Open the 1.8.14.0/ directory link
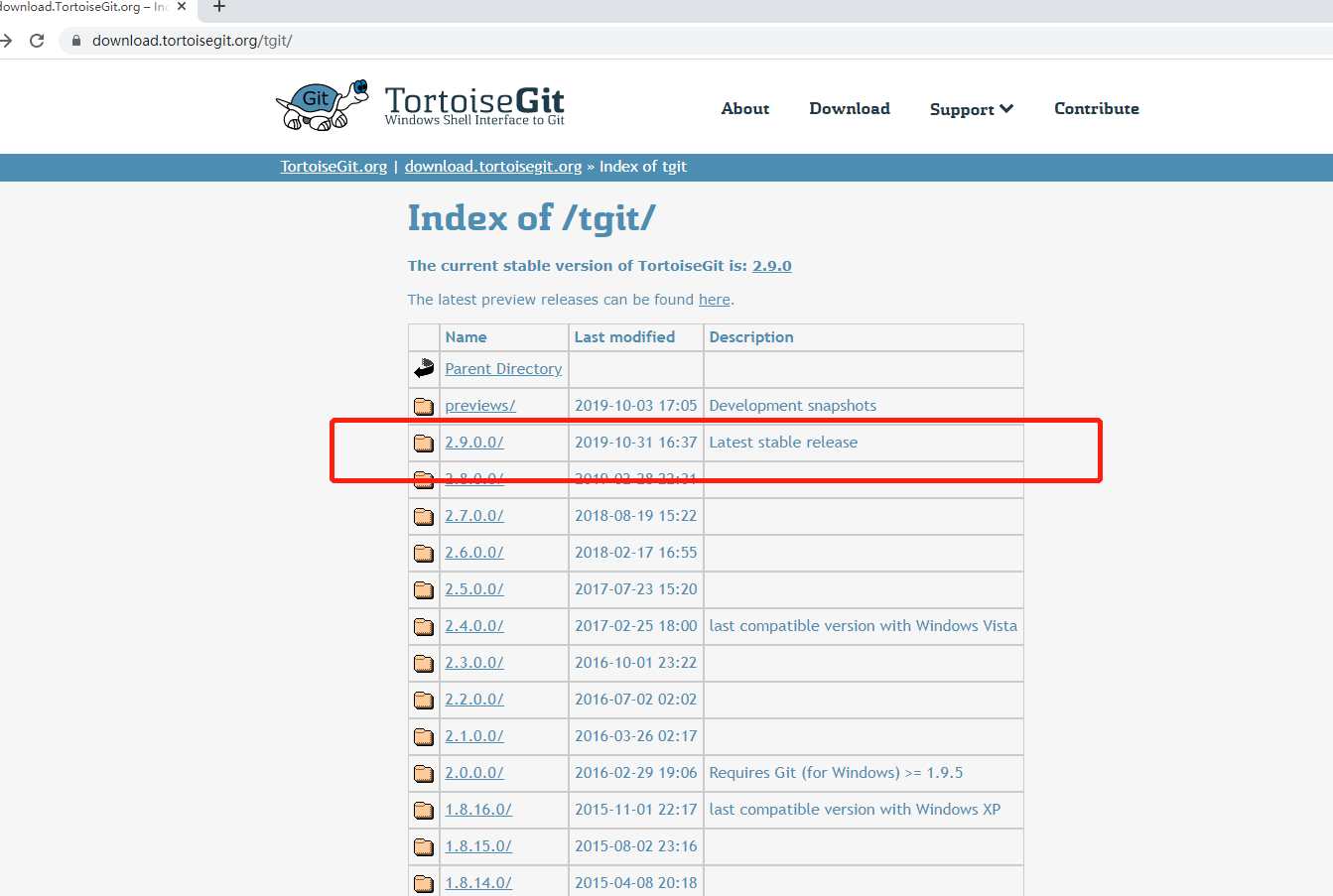Image resolution: width=1333 pixels, height=896 pixels. 478,883
